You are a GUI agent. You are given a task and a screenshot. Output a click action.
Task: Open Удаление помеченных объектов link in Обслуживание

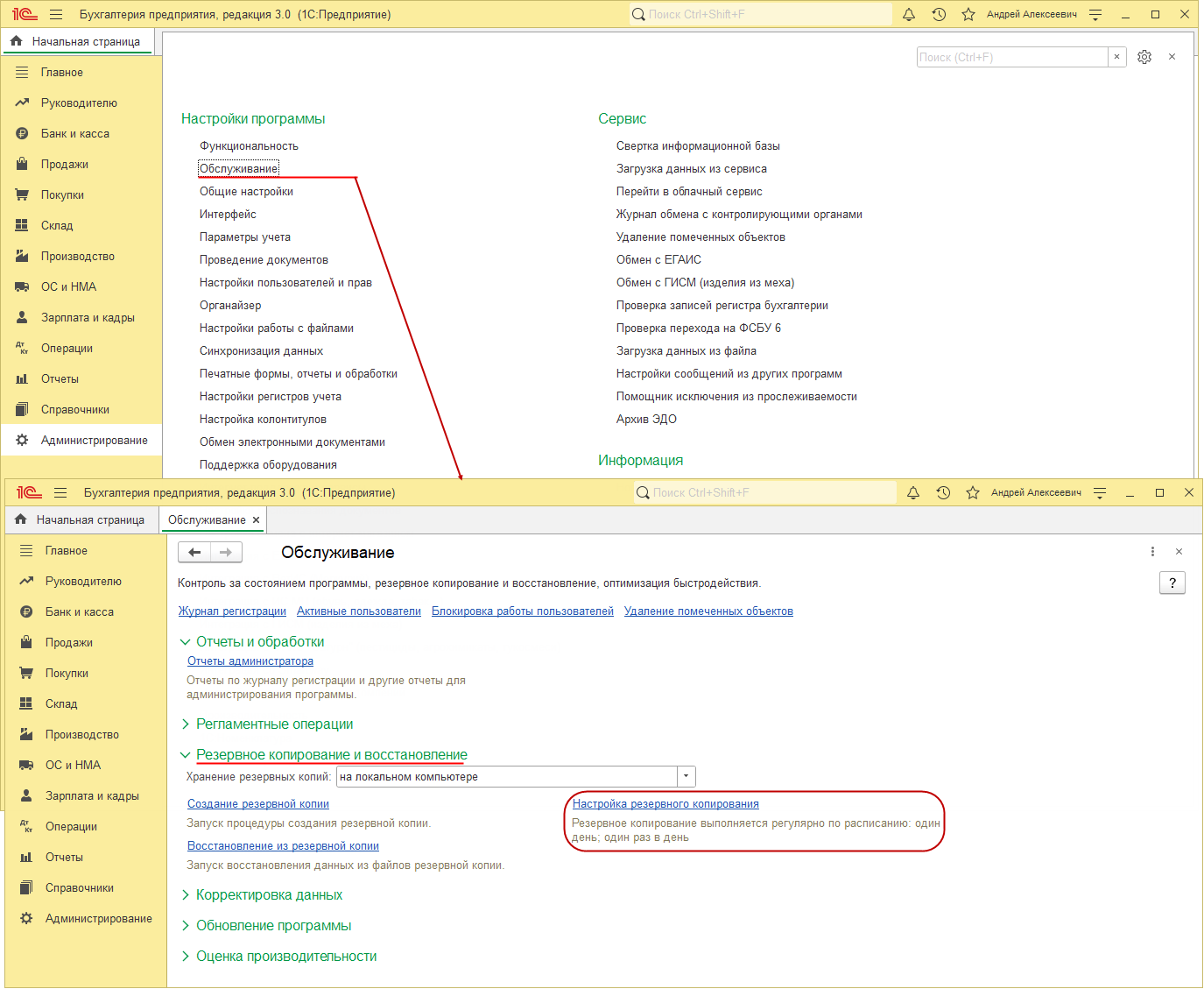(x=708, y=611)
